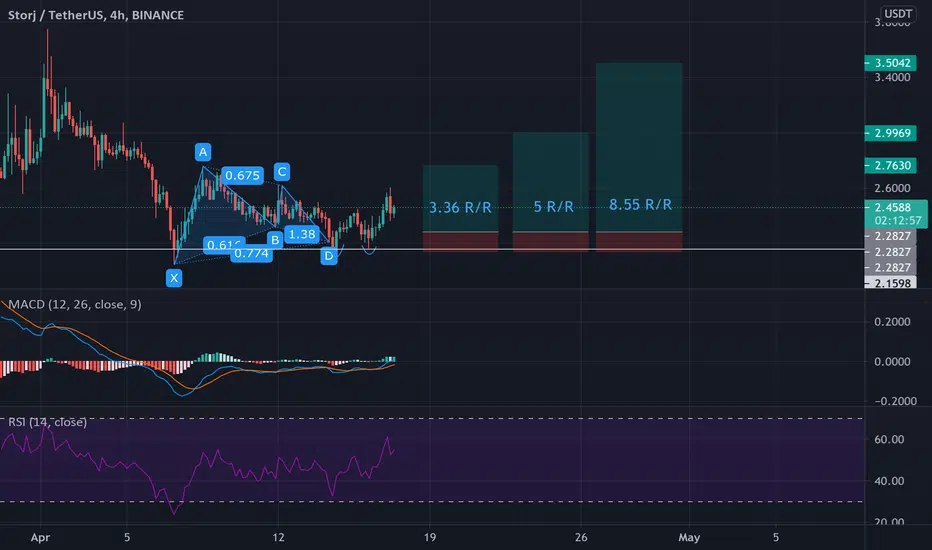The height and width of the screenshot is (550, 932).
Task: Click the 26 date on the time axis
Action: [581, 538]
